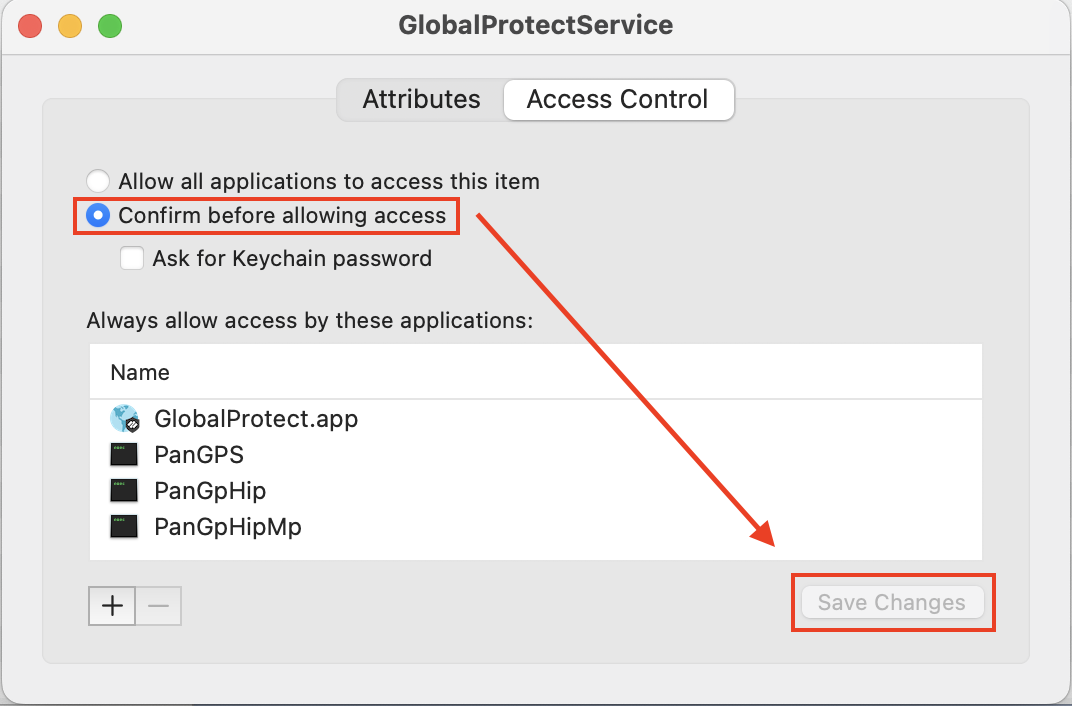Switch to the Attributes tab
The height and width of the screenshot is (706, 1072).
click(421, 99)
